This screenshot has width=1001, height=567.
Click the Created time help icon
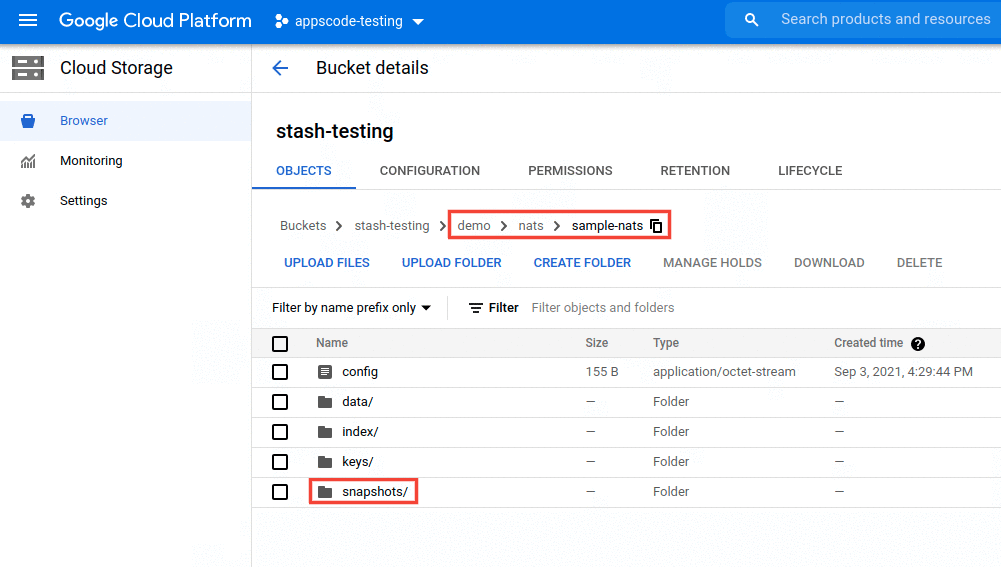pyautogui.click(x=918, y=343)
